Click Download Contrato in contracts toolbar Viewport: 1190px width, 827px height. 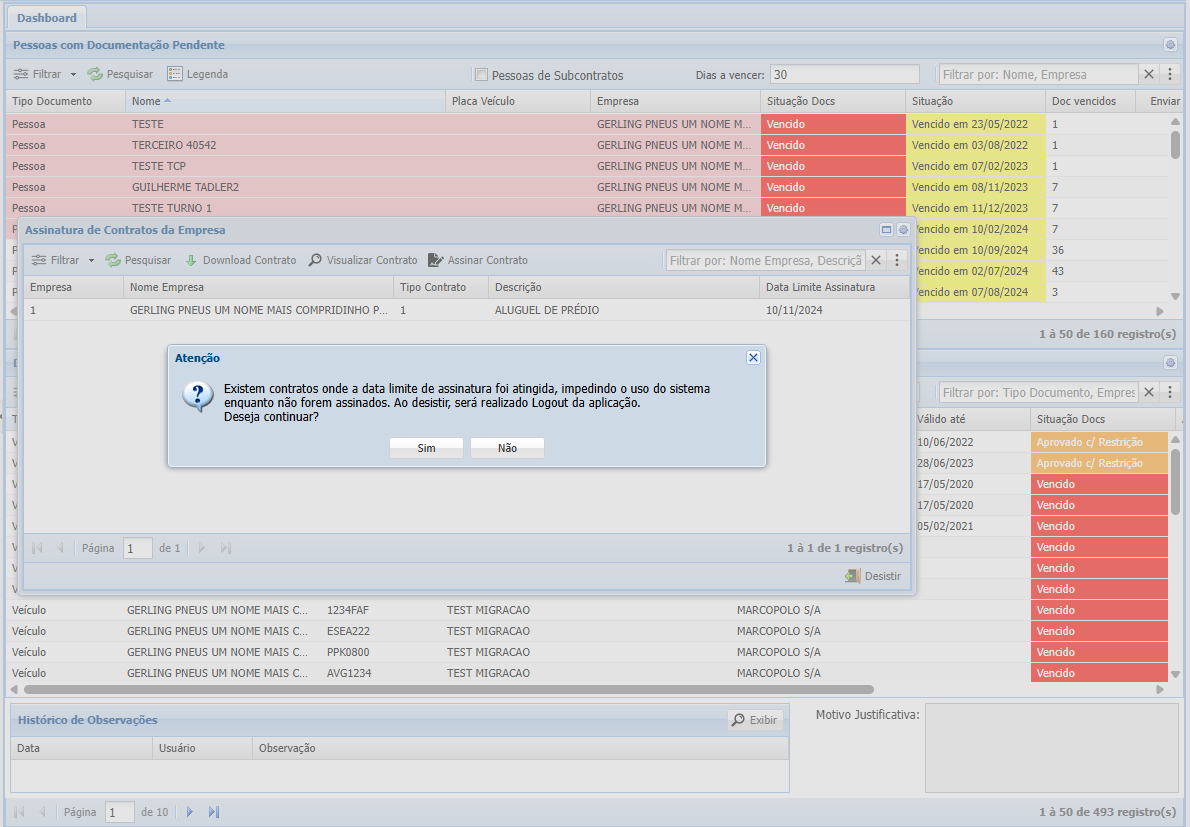click(x=241, y=260)
